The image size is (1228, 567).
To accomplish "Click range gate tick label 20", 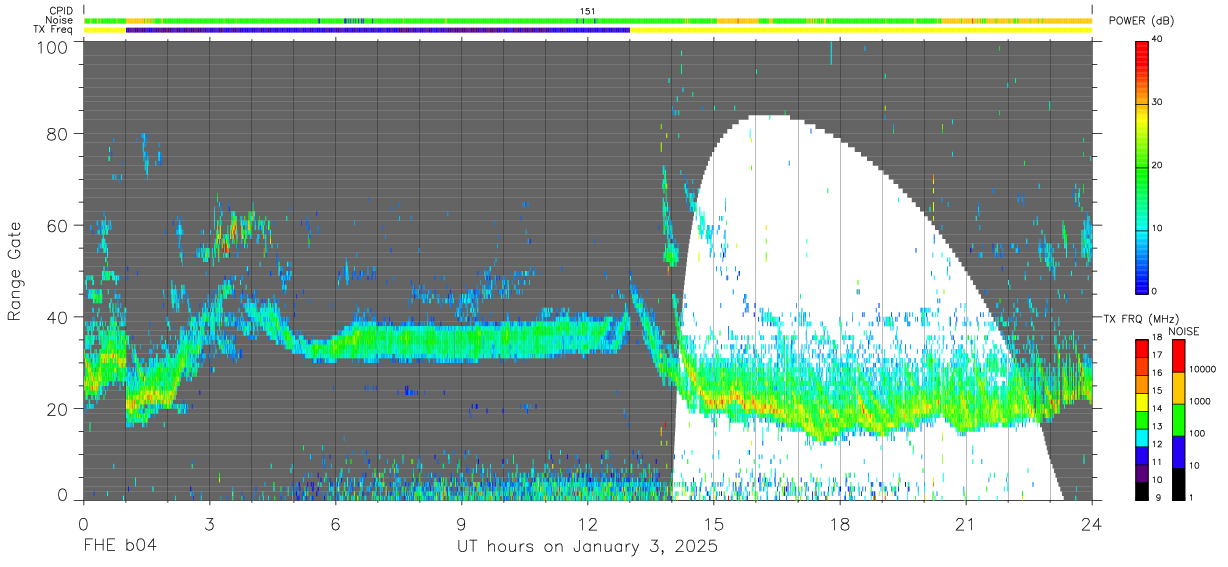I will pos(58,409).
